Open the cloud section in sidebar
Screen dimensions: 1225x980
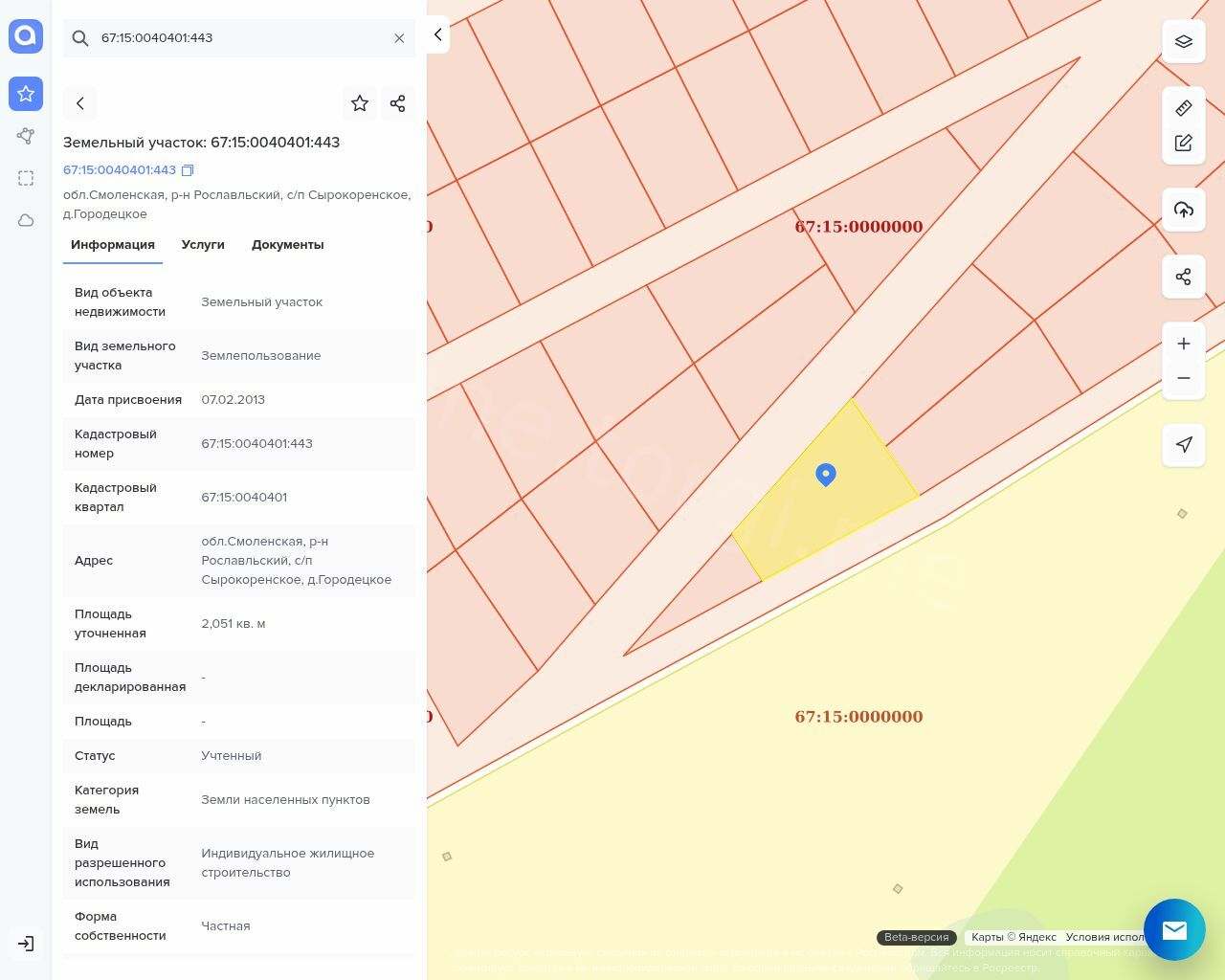tap(26, 220)
